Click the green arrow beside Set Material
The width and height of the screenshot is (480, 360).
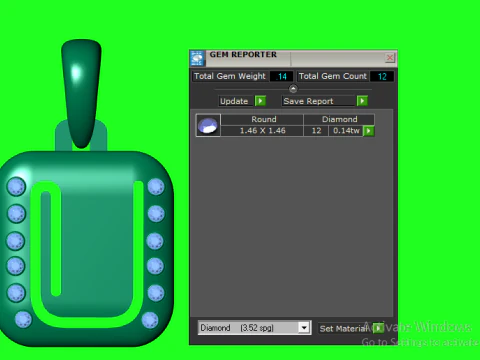(x=378, y=328)
